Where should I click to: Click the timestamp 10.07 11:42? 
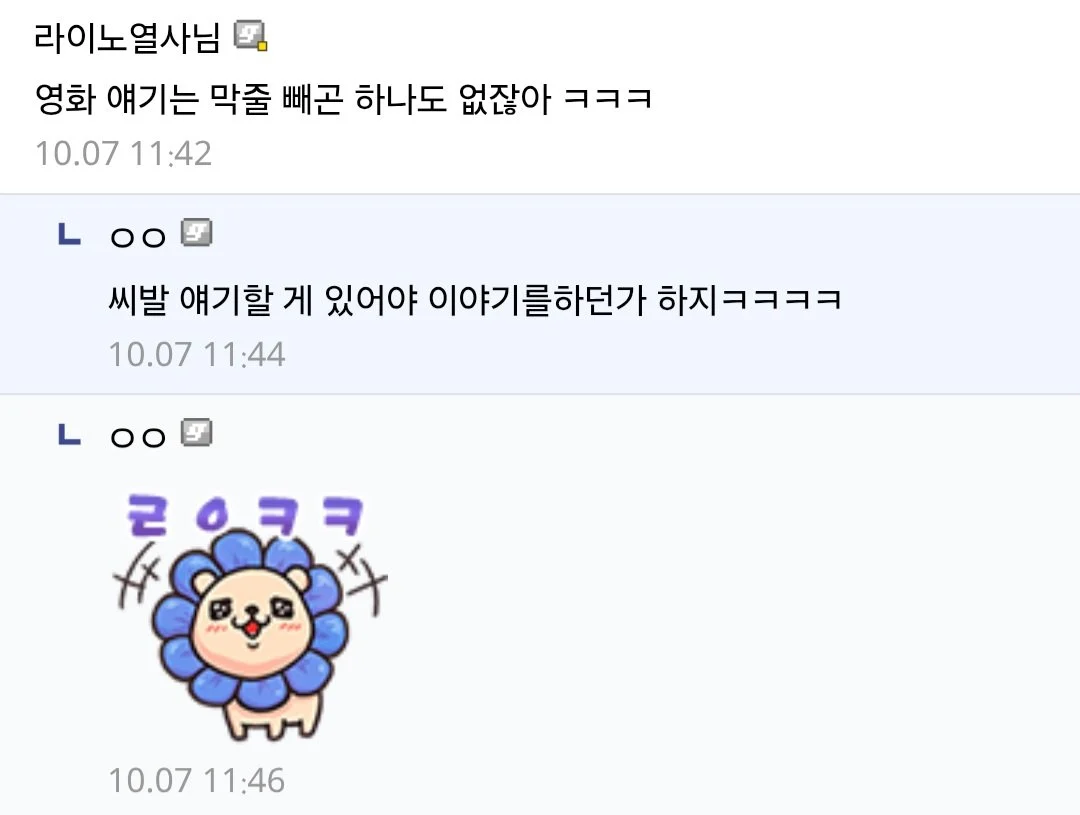123,154
